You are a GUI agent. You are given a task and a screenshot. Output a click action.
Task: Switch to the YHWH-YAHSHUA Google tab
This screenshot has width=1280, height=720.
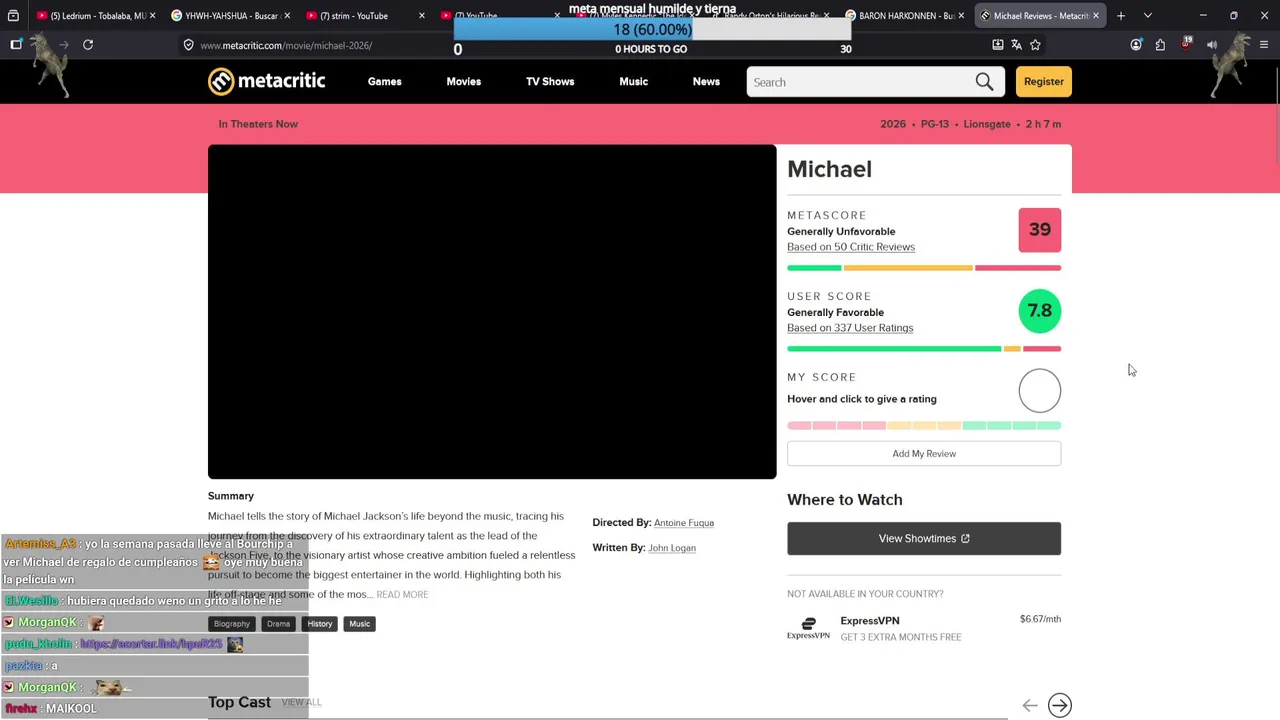coord(230,16)
